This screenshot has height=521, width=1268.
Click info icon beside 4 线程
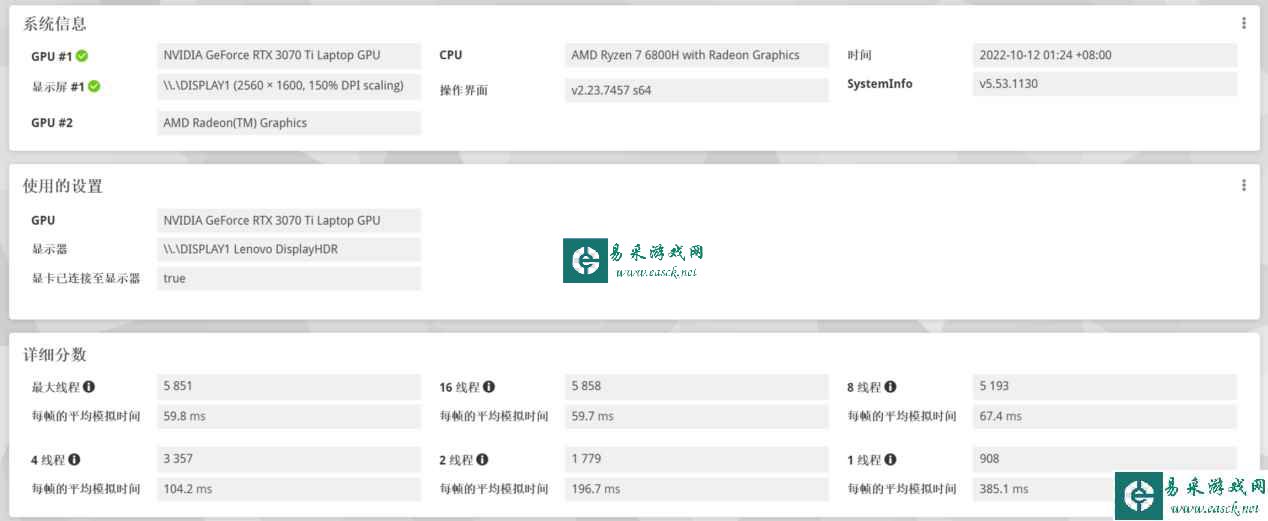(x=74, y=460)
